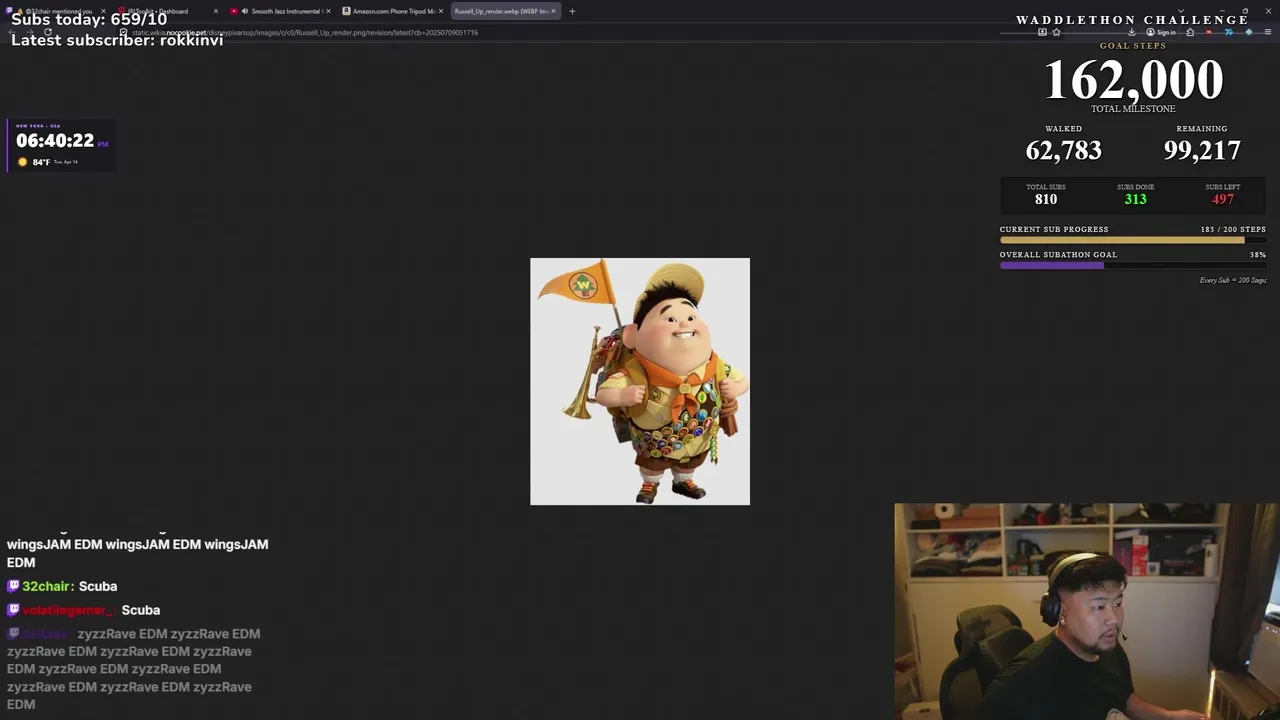Open the extensions icon beside Sign in
The image size is (1280, 720).
click(1190, 32)
